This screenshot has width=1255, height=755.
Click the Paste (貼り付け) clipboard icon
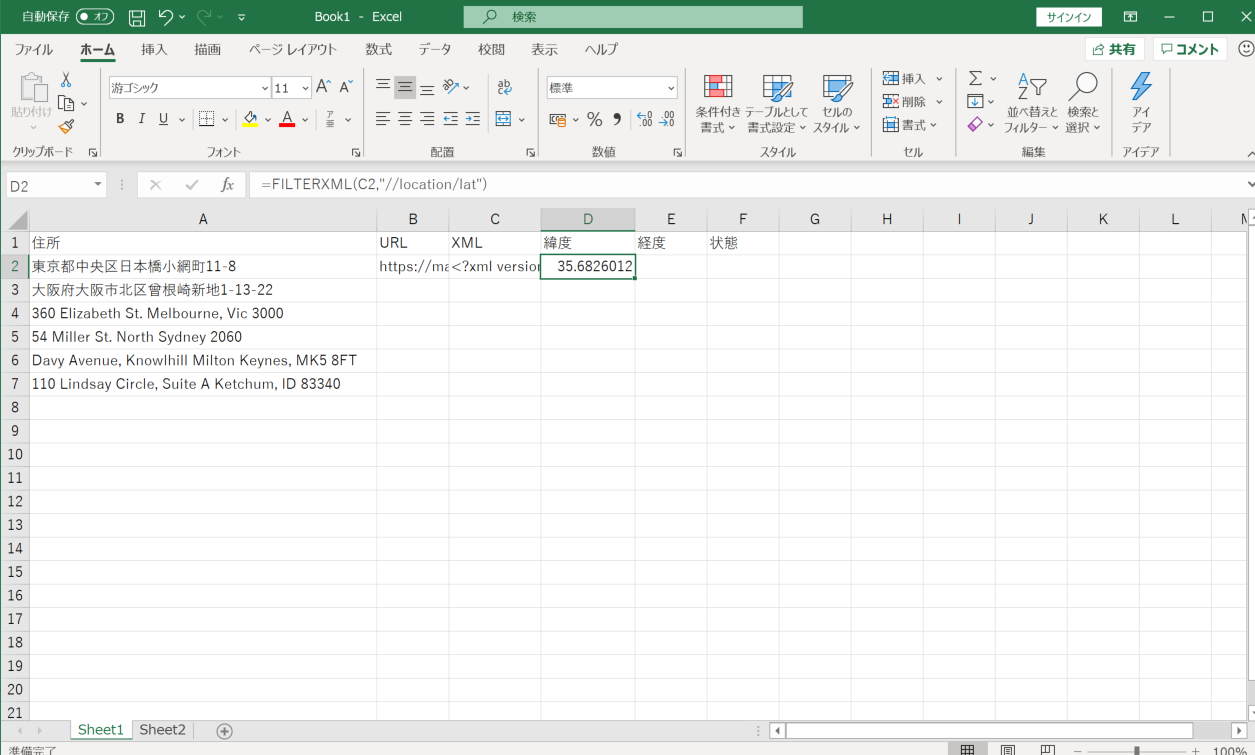(x=32, y=90)
